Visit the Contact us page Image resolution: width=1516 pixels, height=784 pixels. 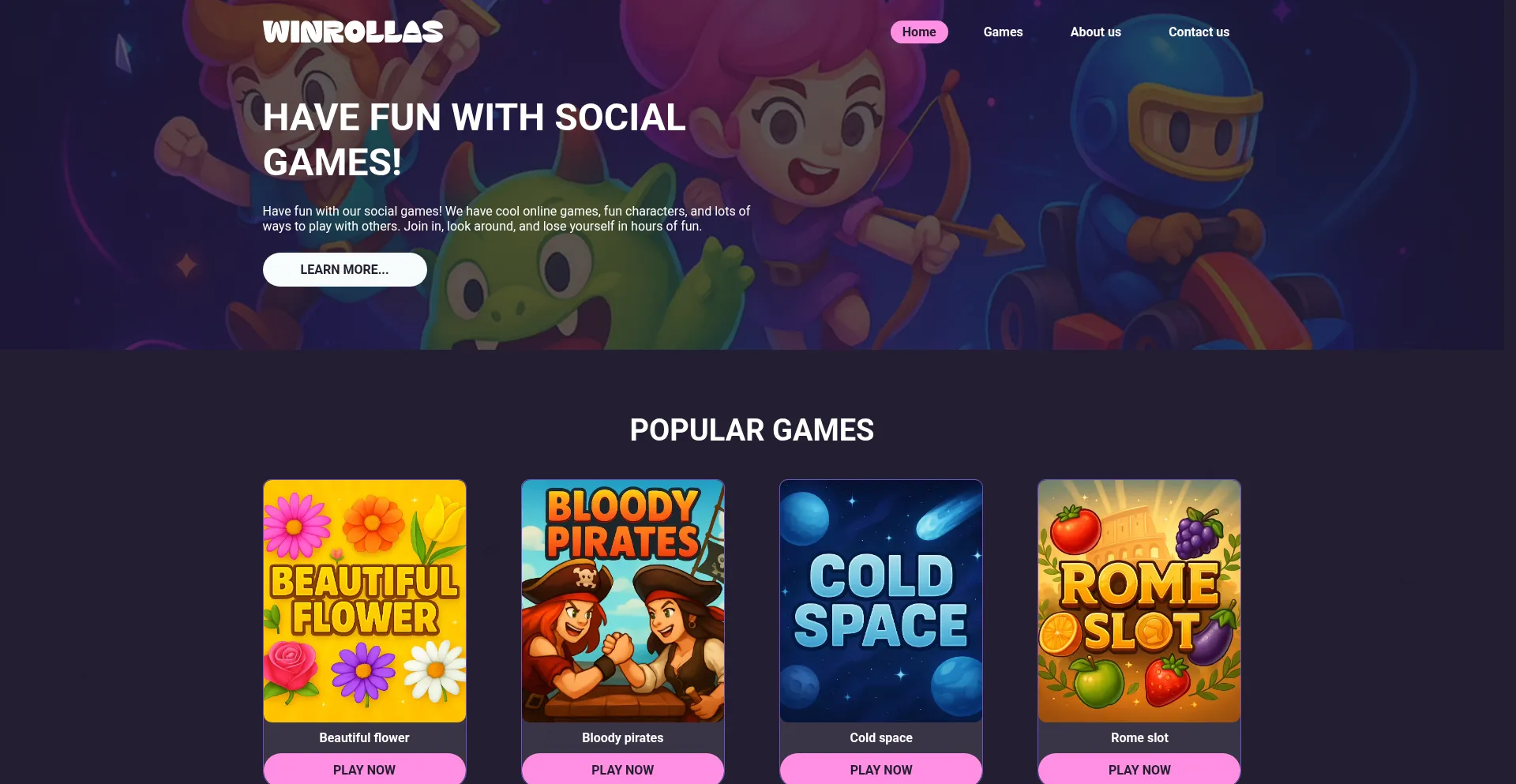point(1199,32)
